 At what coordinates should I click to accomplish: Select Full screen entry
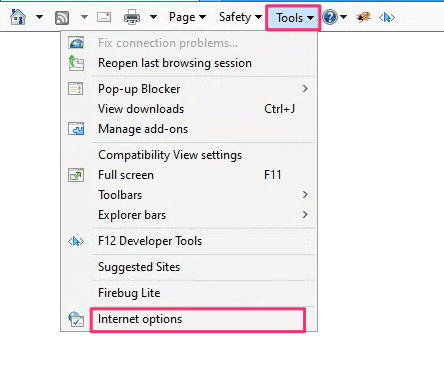pos(189,175)
